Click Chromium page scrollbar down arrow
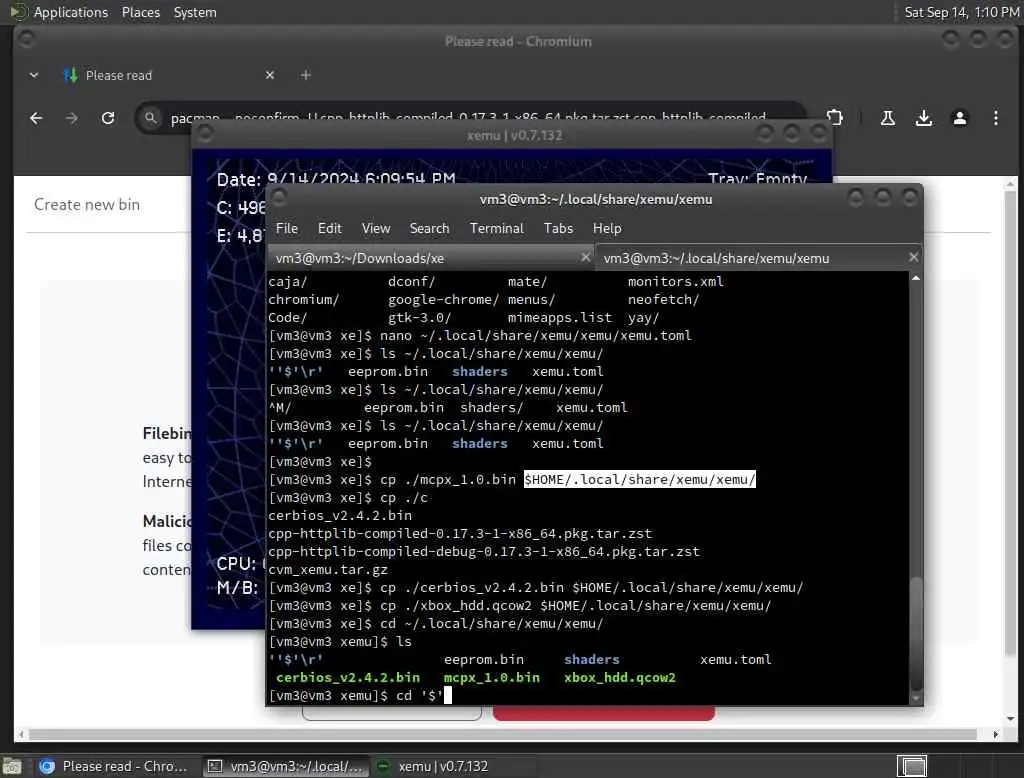 tap(1010, 719)
